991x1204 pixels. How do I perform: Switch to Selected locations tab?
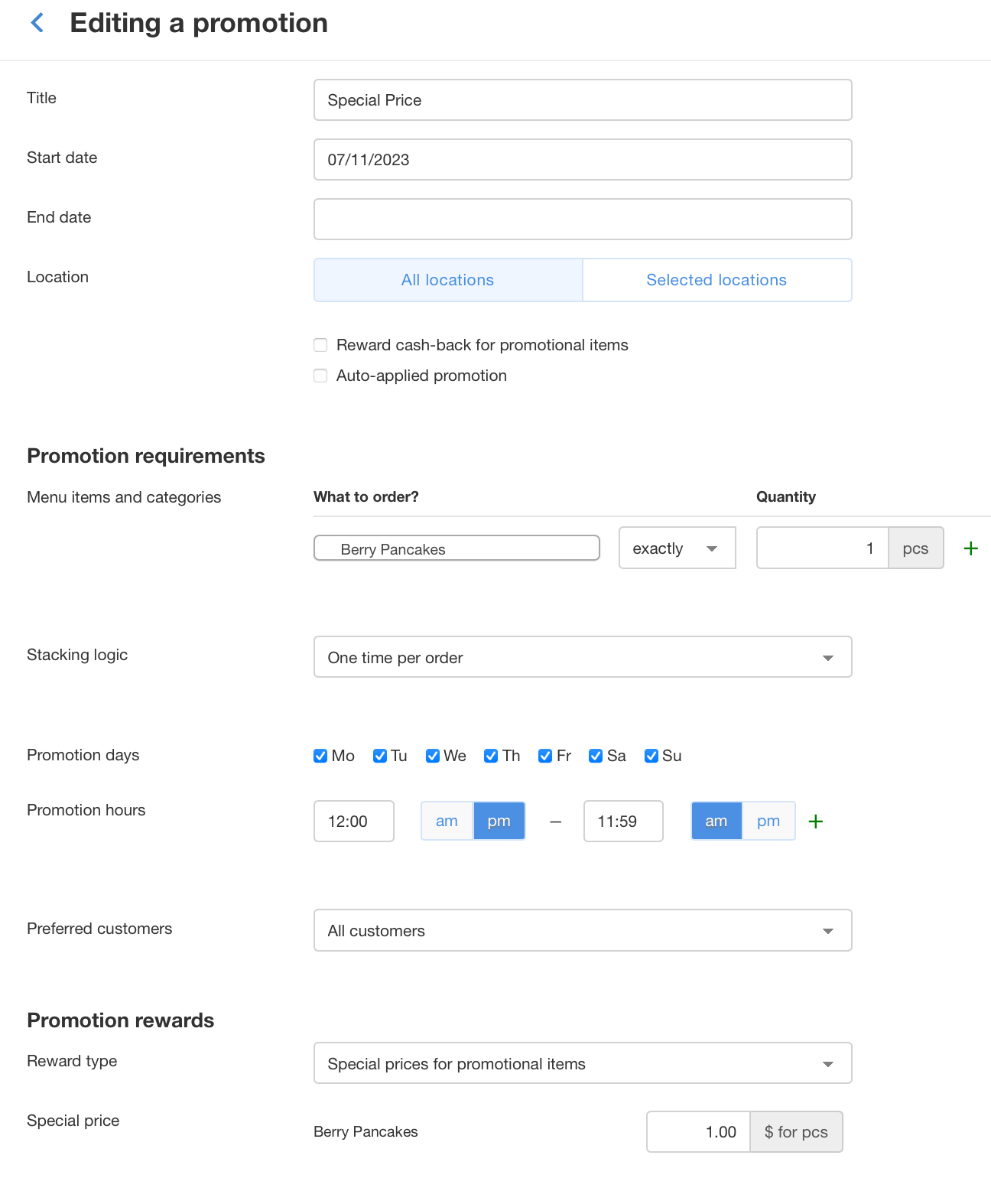pos(716,280)
